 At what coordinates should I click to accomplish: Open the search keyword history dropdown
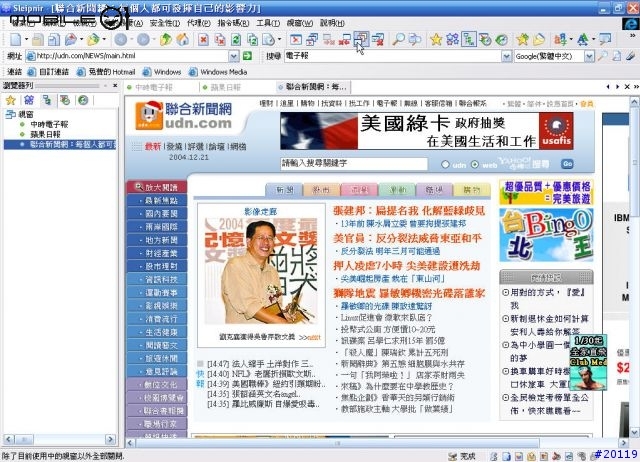coord(506,56)
